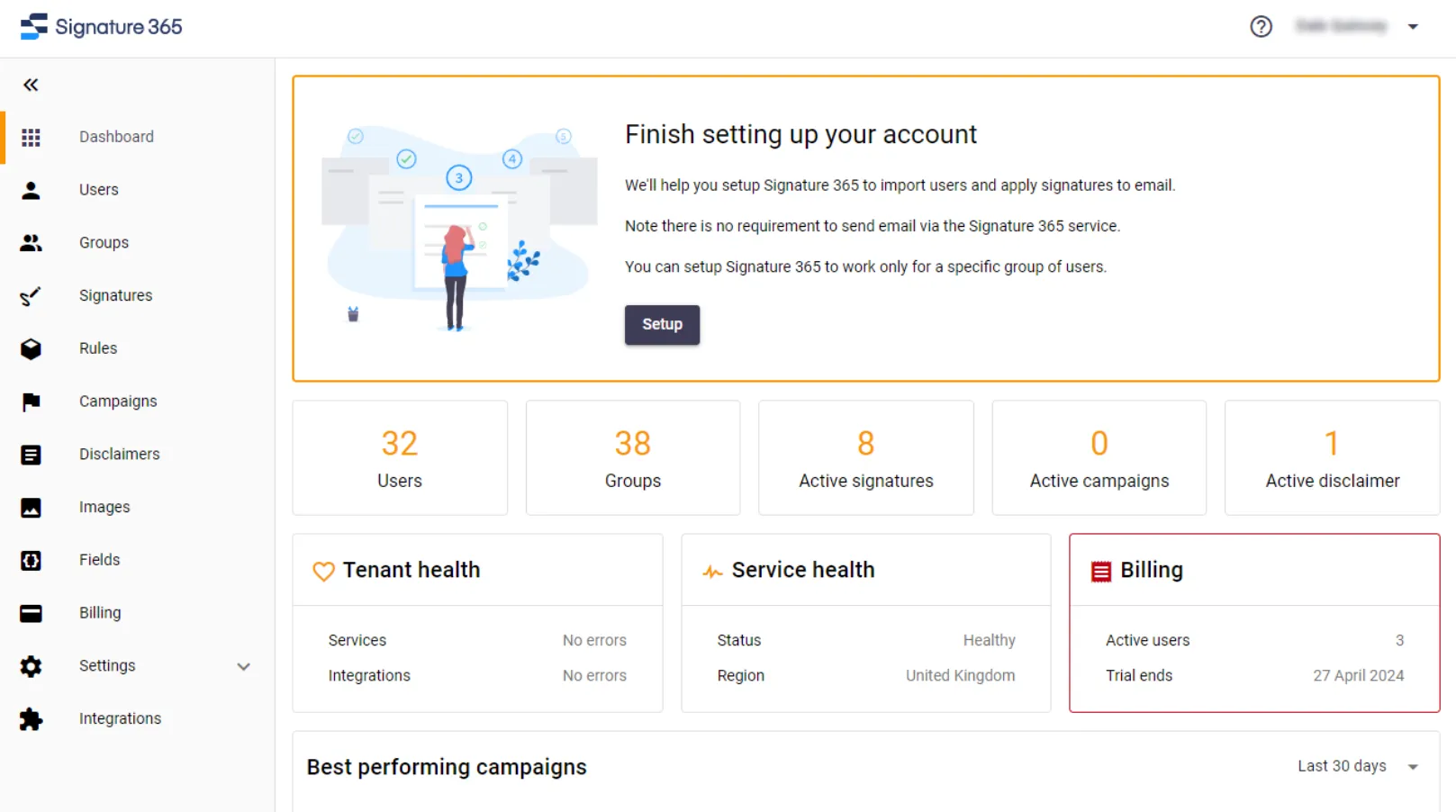The height and width of the screenshot is (812, 1456).
Task: Select the Dashboard grid icon
Action: [x=31, y=138]
